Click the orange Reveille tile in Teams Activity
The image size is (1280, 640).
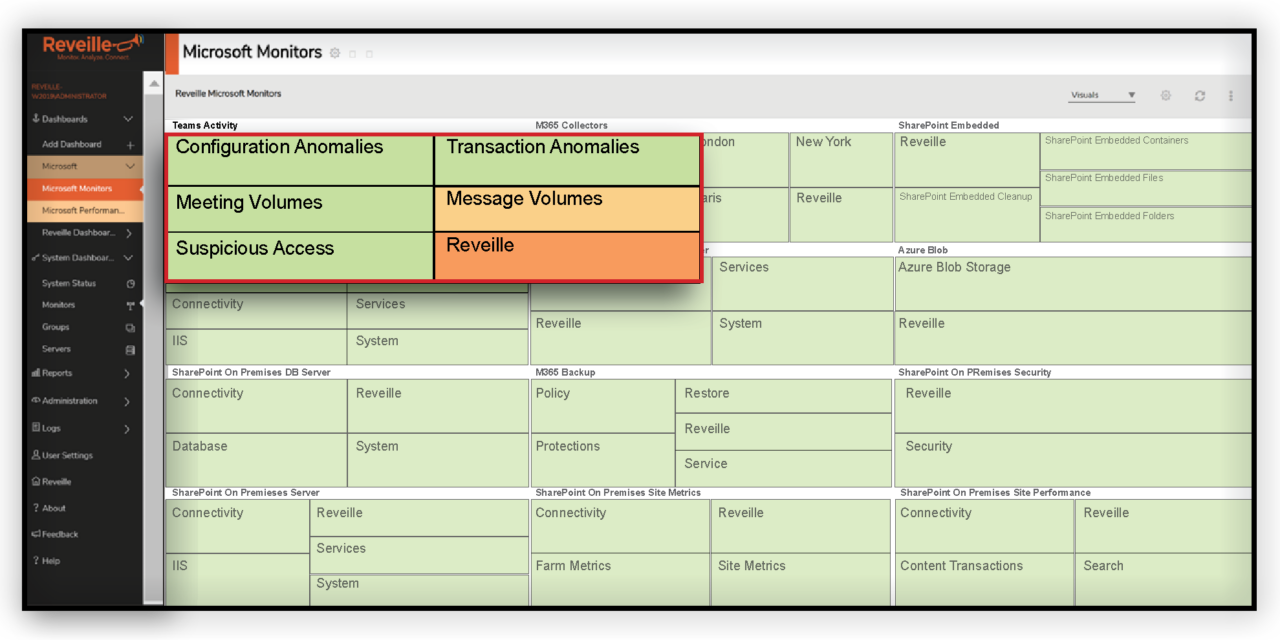click(566, 256)
